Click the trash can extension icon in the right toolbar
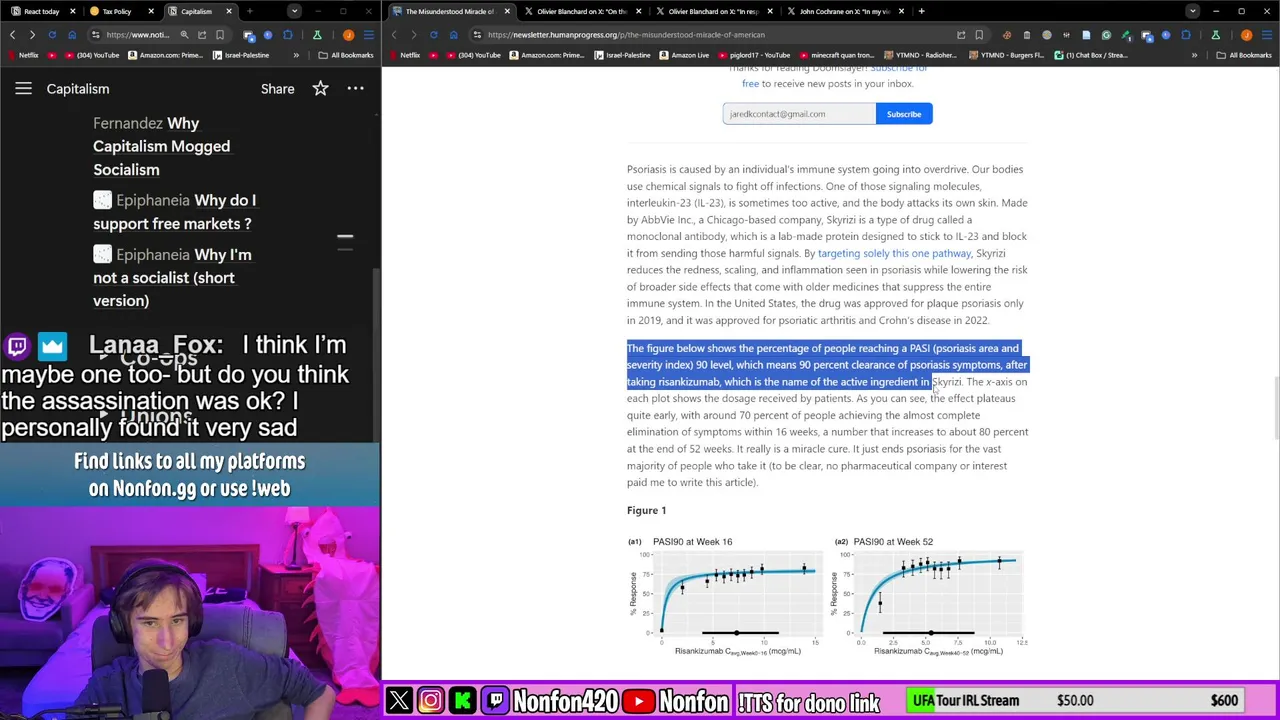The image size is (1280, 720). (x=1027, y=35)
